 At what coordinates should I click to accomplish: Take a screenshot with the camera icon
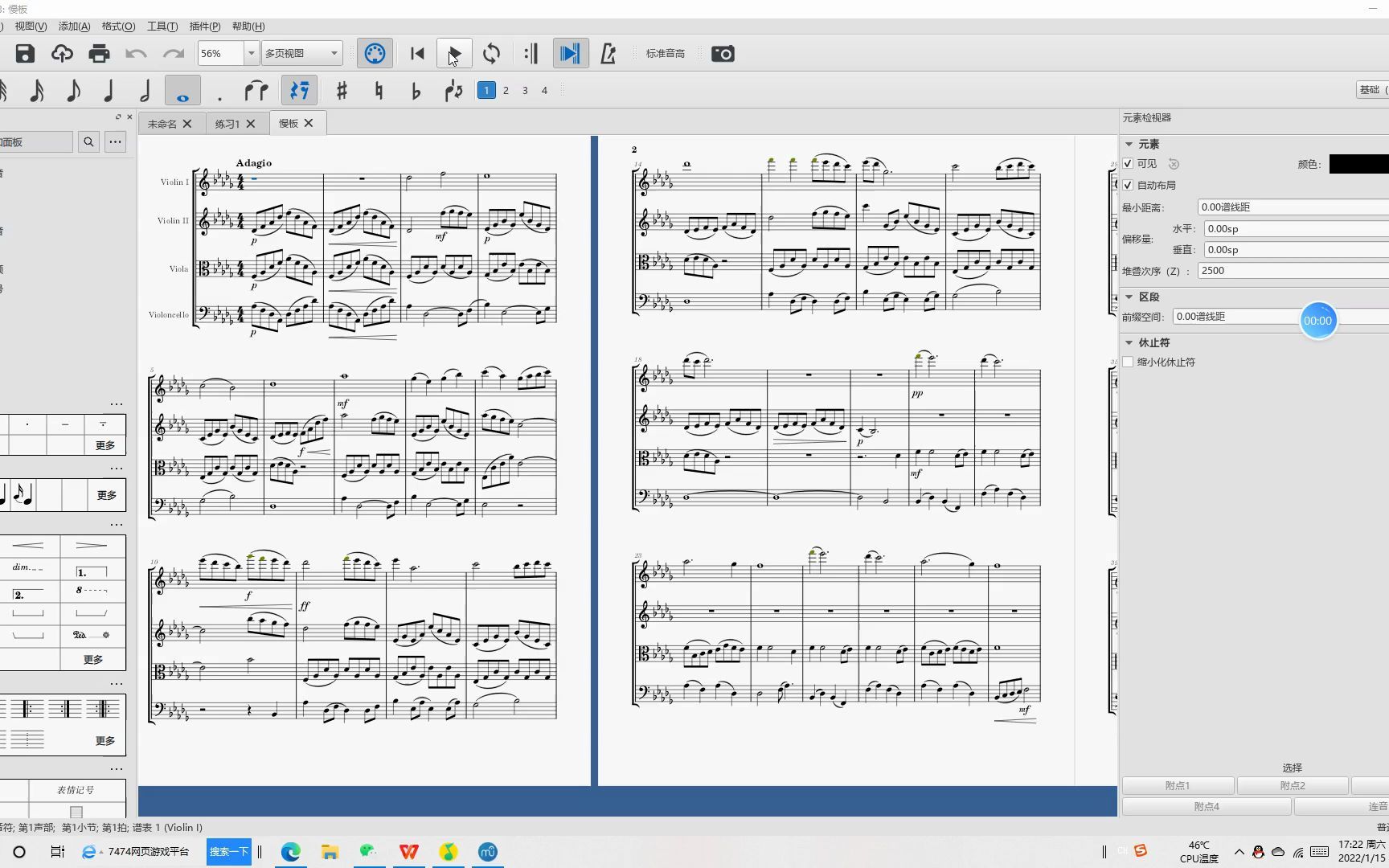pos(723,54)
